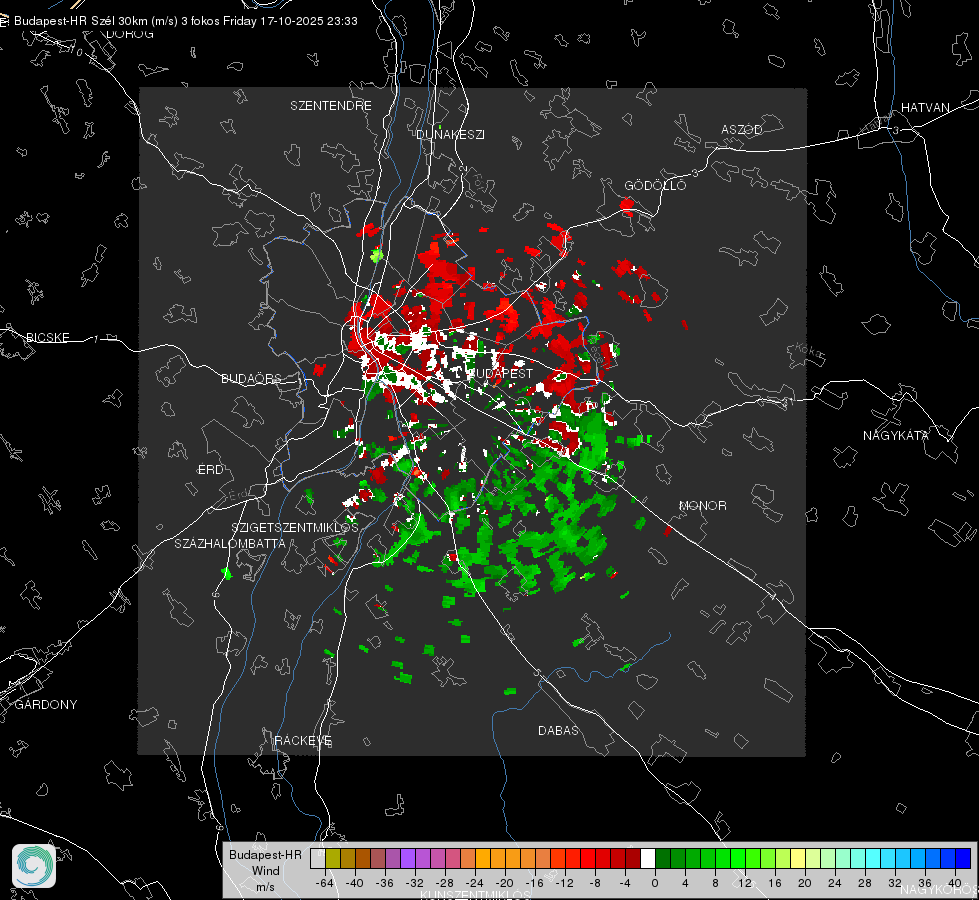Click the BUDAPEST city label on the map
979x900 pixels.
click(500, 373)
